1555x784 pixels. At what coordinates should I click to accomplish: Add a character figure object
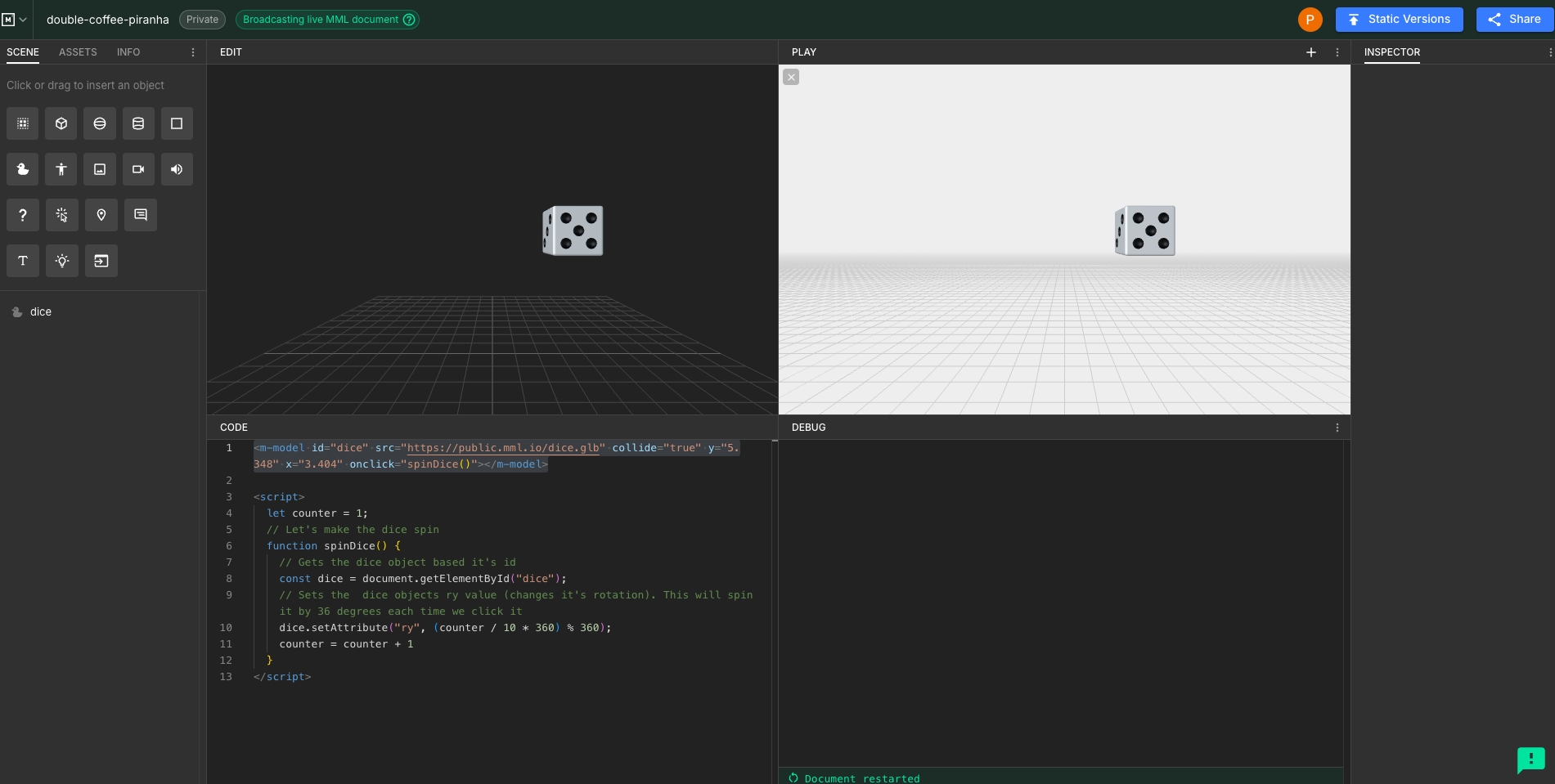[61, 169]
